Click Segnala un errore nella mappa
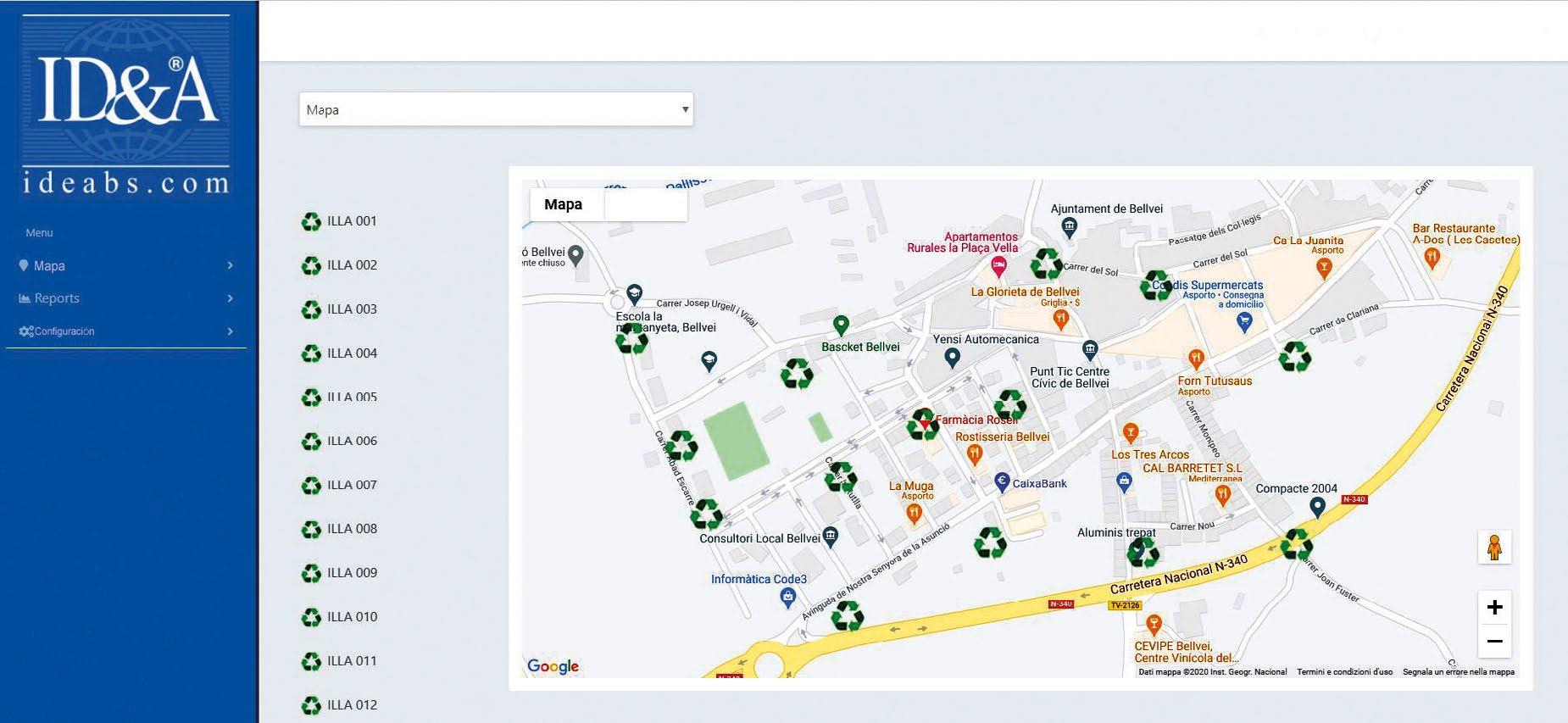 click(1459, 672)
